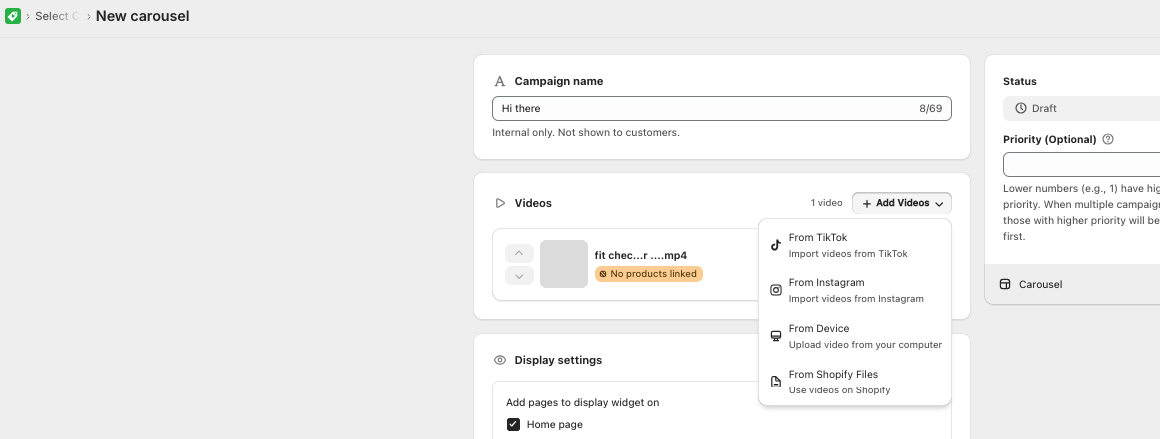Viewport: 1160px width, 439px height.
Task: Click Internal only. Not shown to customers text
Action: (586, 133)
